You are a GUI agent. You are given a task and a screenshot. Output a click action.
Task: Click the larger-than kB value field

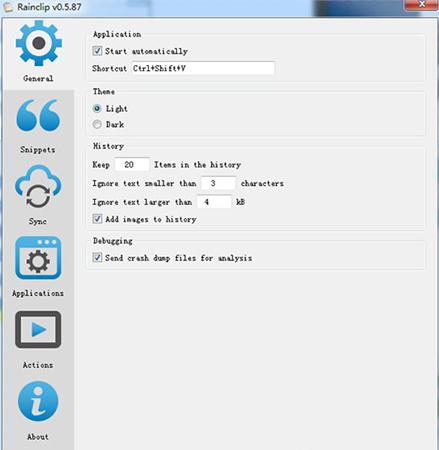(x=214, y=202)
